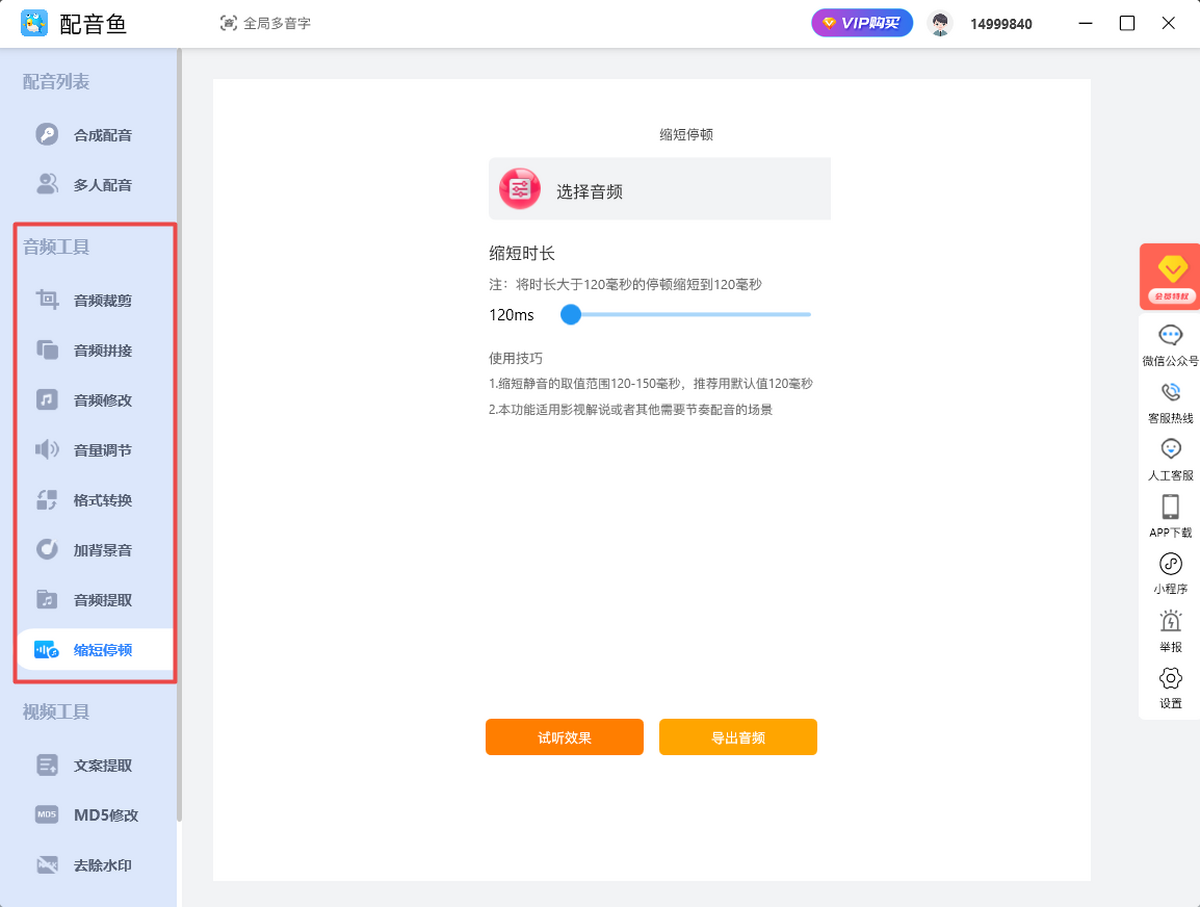1200x907 pixels.
Task: Click the 缩短时长 slider handle
Action: (571, 315)
